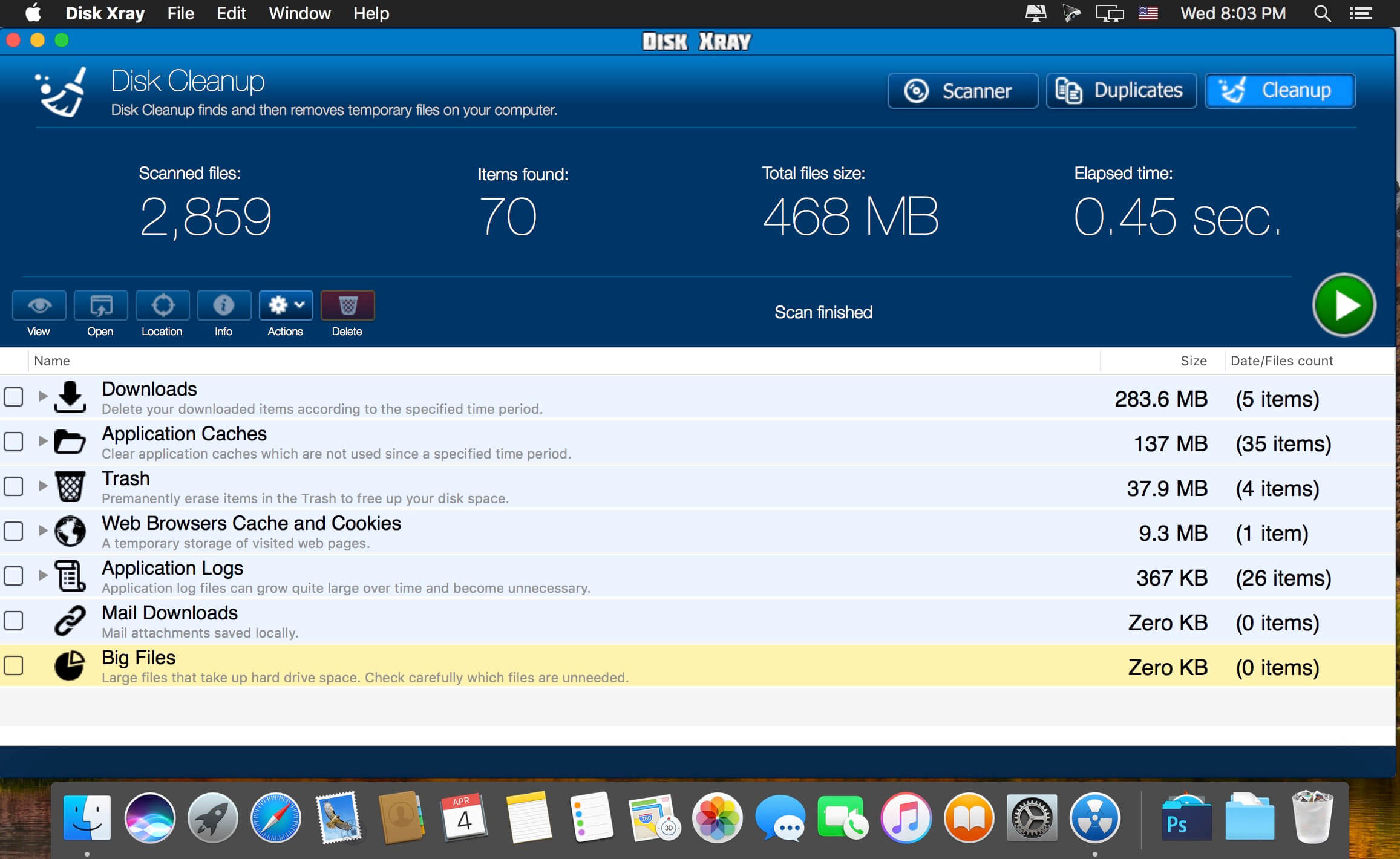
Task: Click the Location crosshair icon
Action: 163,305
